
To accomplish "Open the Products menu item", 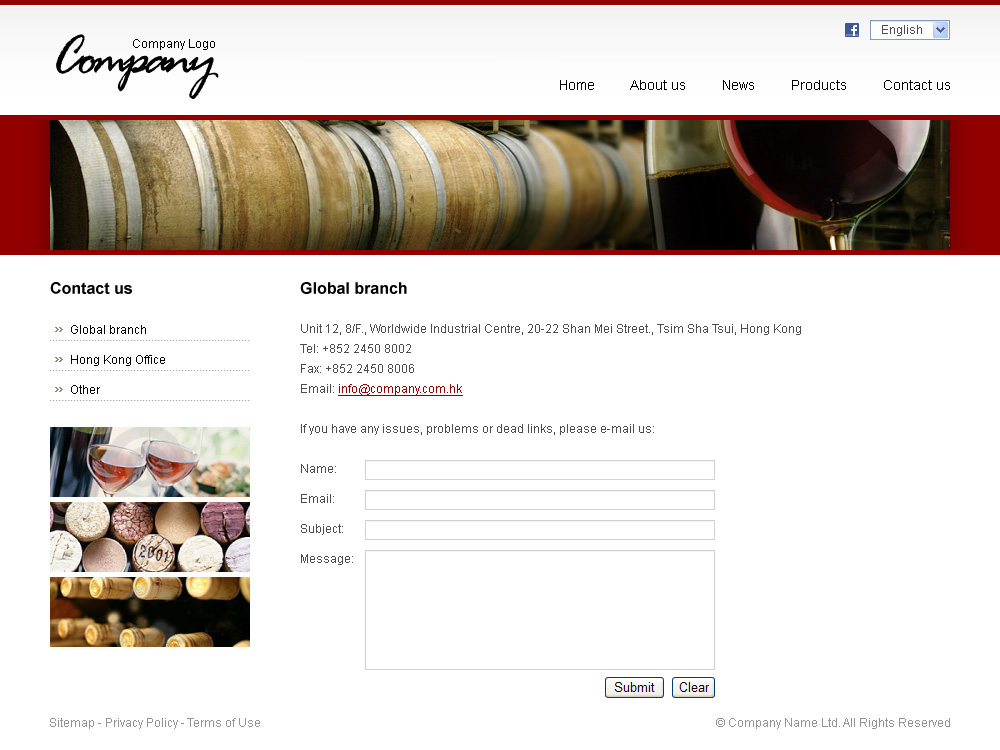I will [x=818, y=85].
